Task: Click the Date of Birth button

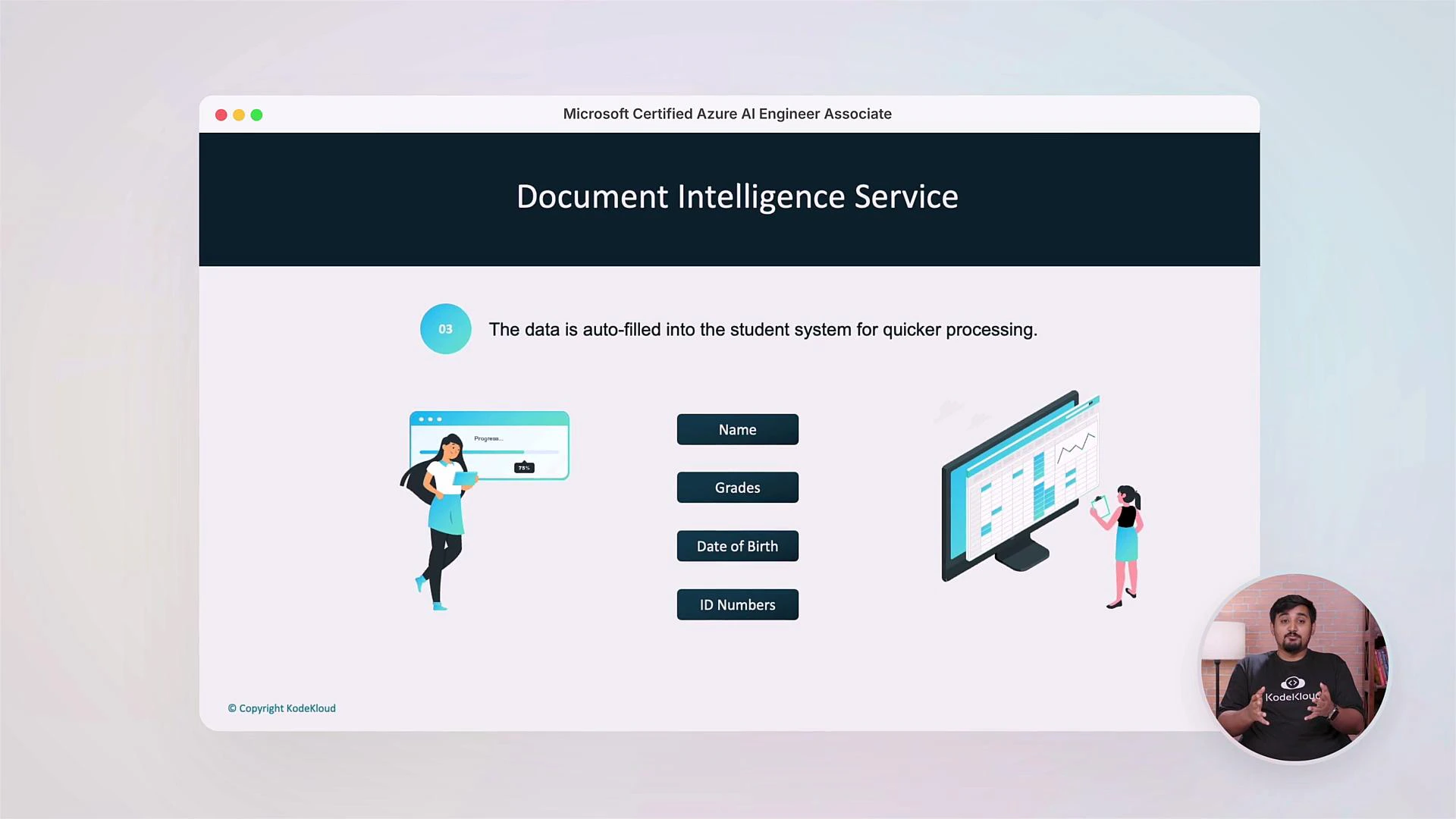Action: coord(737,546)
